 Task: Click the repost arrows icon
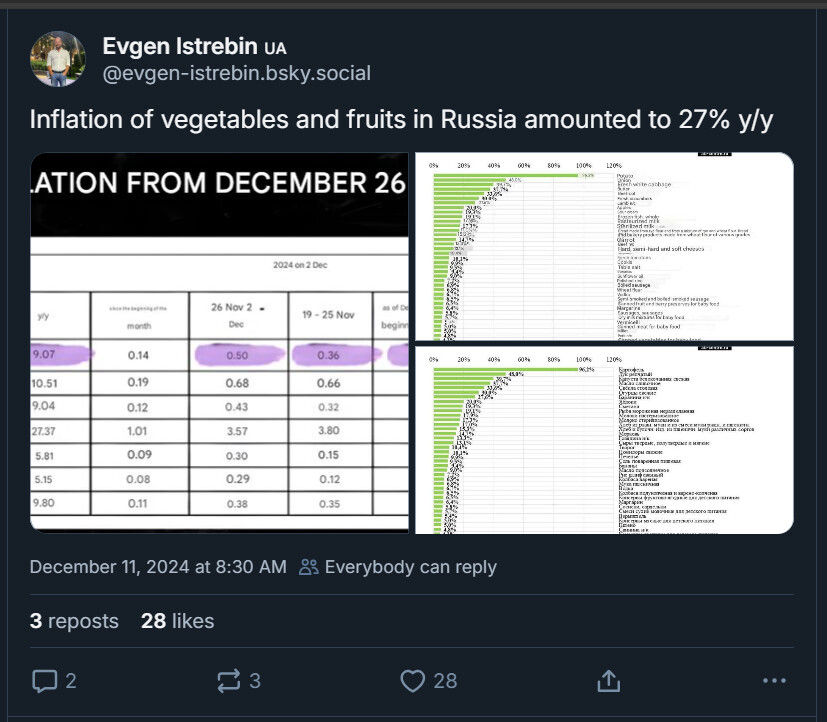pos(229,681)
